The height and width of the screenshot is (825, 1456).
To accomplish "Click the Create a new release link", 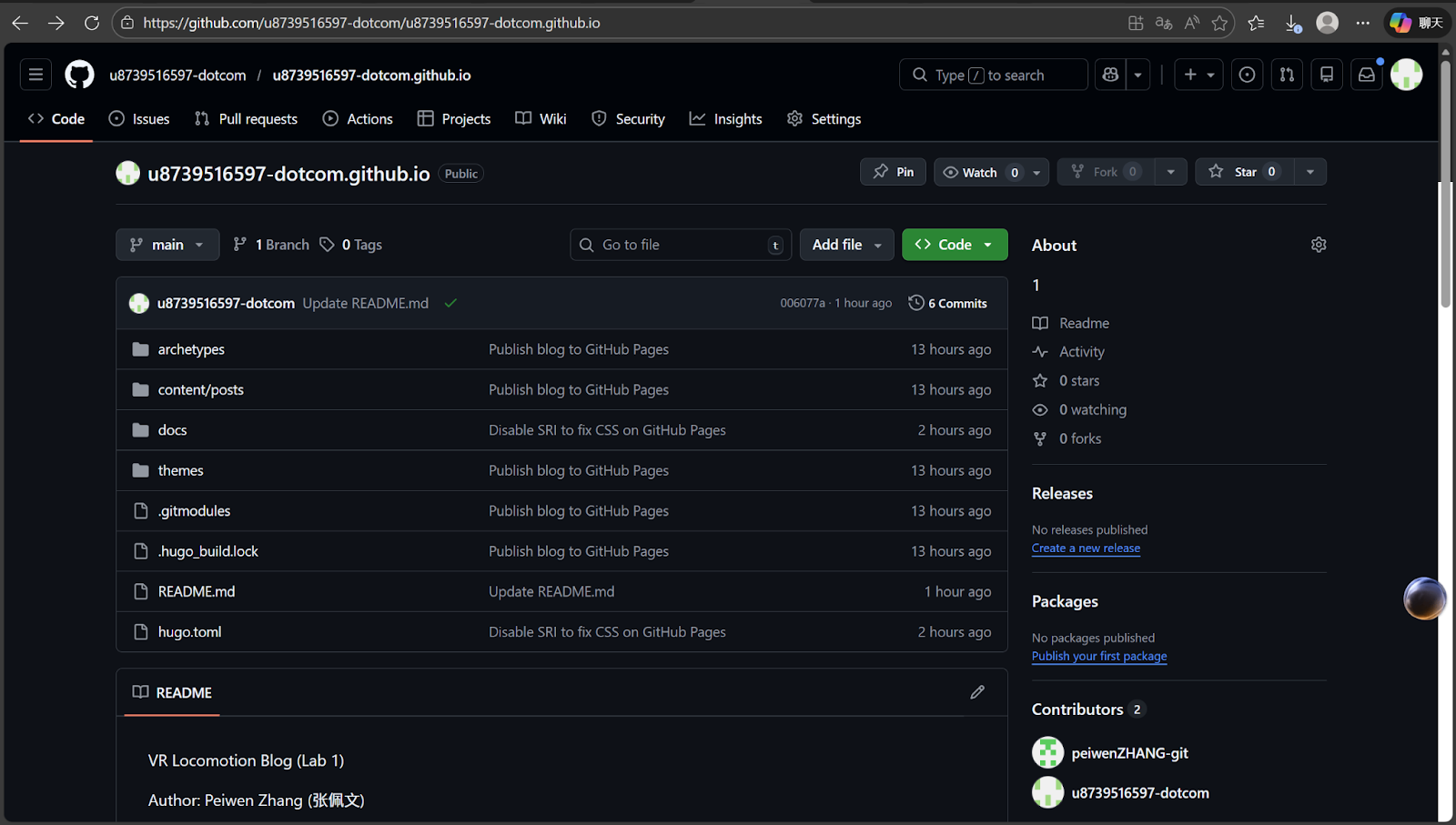I will point(1086,548).
